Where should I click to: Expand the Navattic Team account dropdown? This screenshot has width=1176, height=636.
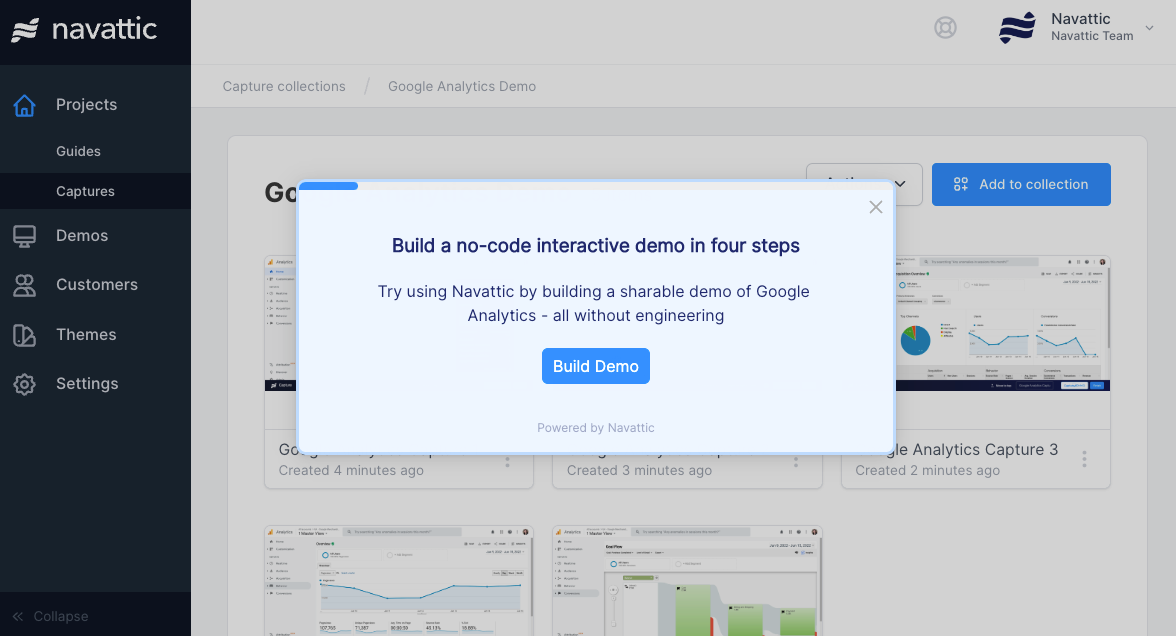pyautogui.click(x=1149, y=28)
